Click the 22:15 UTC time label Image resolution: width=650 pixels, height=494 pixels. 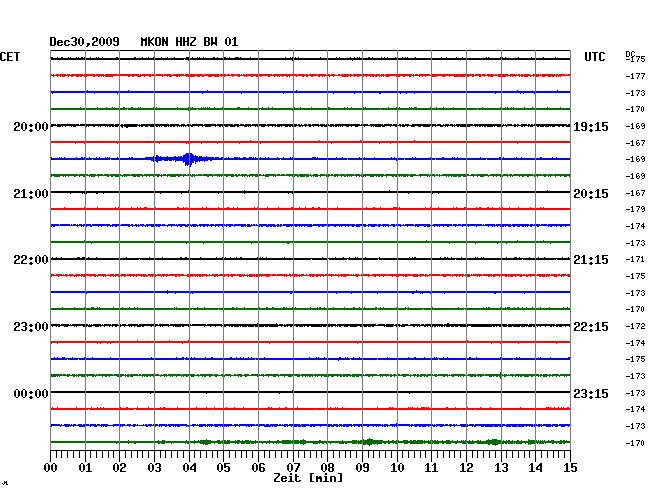point(591,327)
